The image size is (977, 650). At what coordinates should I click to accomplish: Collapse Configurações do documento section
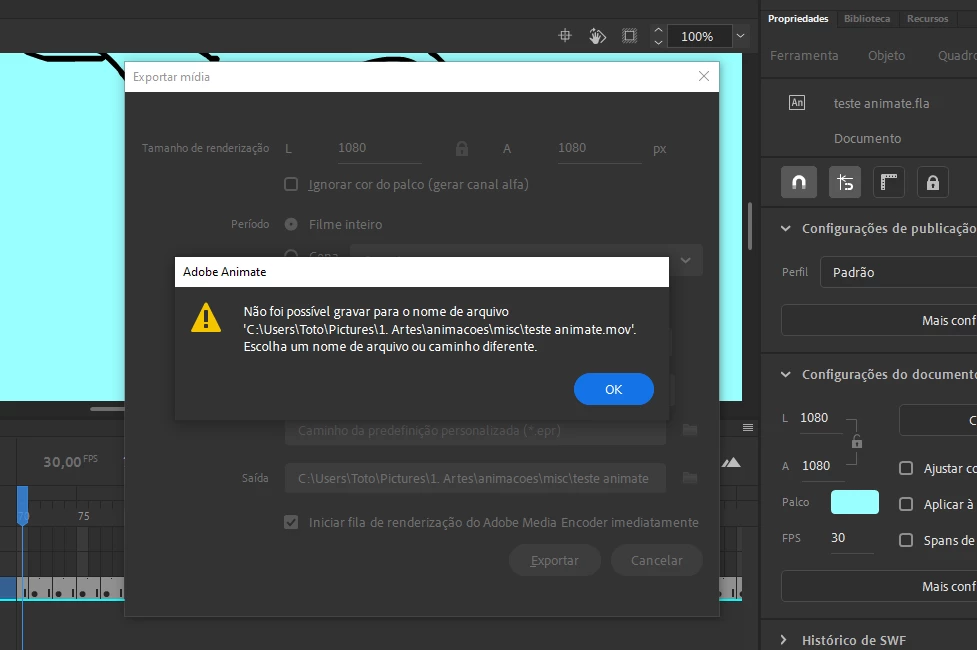tap(786, 374)
